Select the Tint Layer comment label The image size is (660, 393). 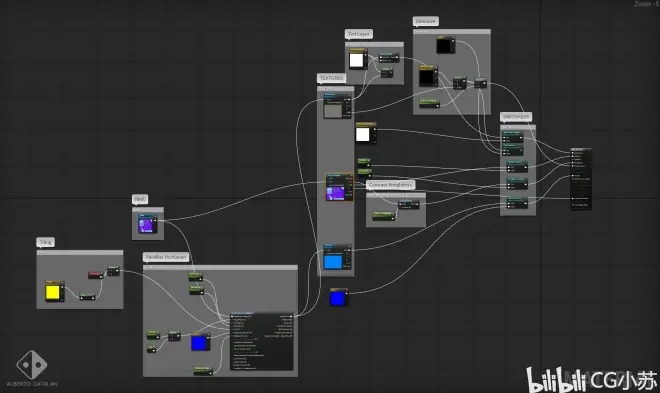pyautogui.click(x=359, y=34)
